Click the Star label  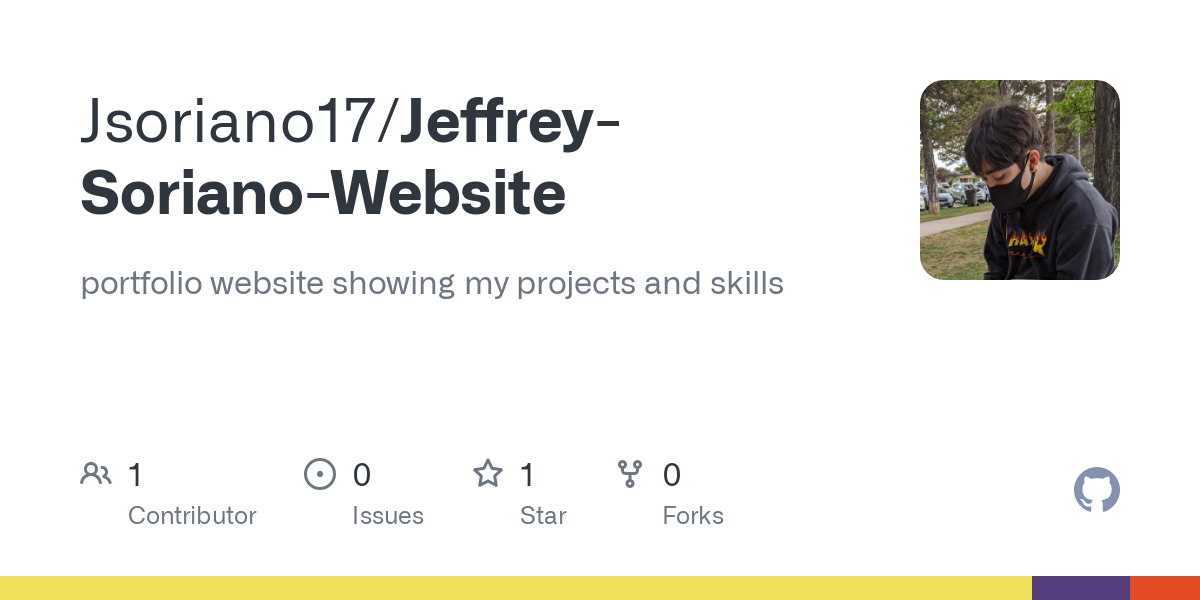[543, 516]
